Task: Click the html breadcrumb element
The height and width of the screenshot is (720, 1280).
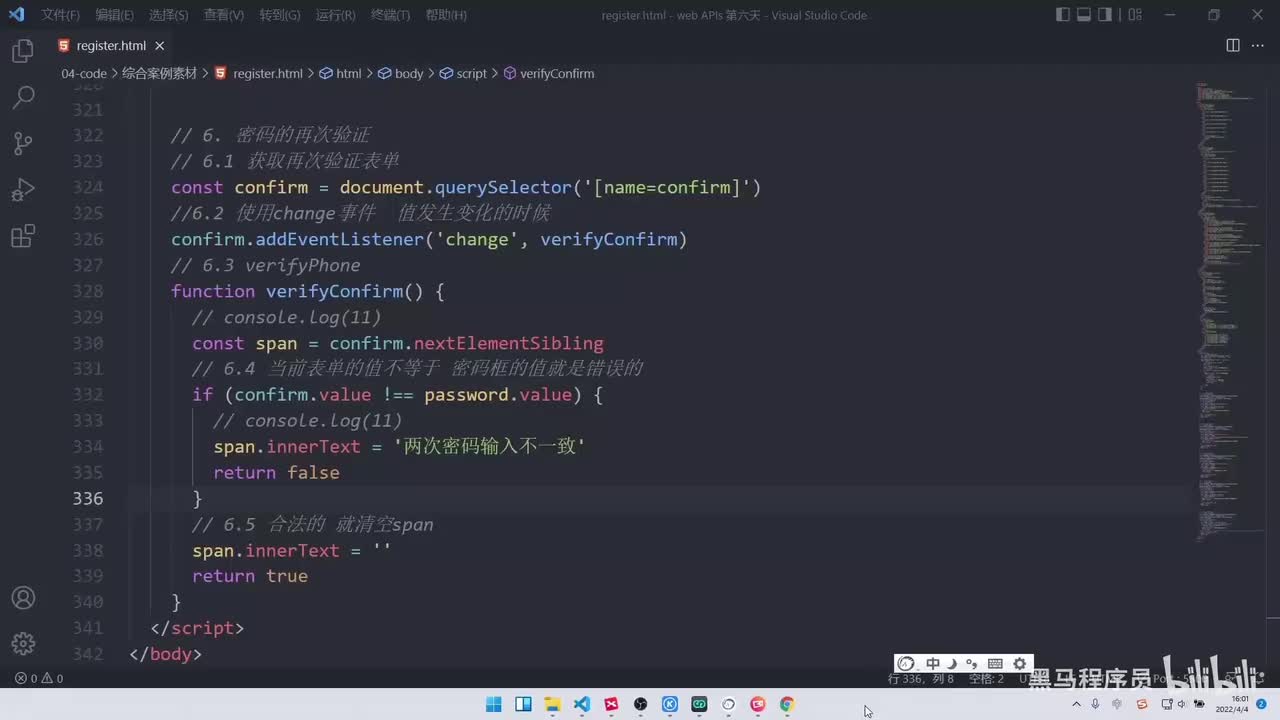Action: (x=340, y=74)
